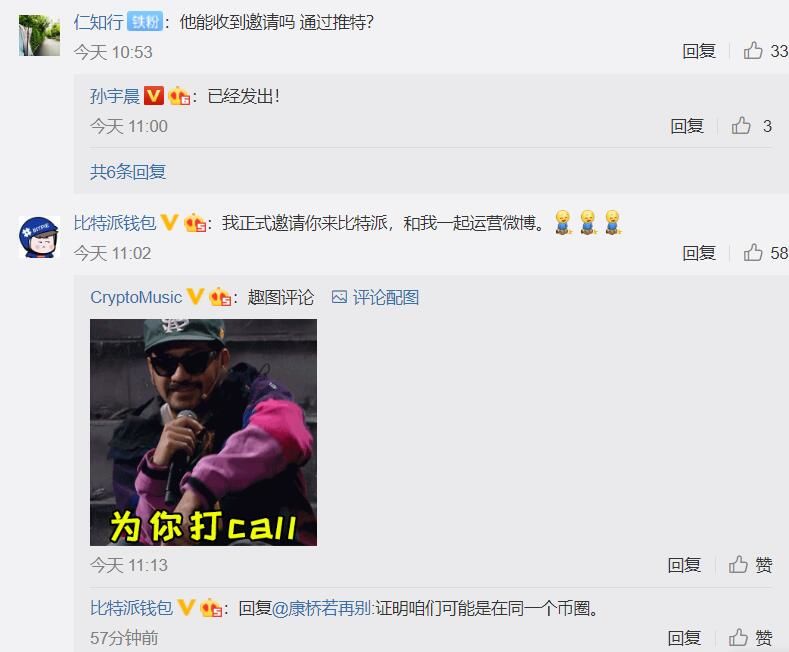Open the CryptoMusic profile link
This screenshot has width=789, height=652.
[136, 297]
